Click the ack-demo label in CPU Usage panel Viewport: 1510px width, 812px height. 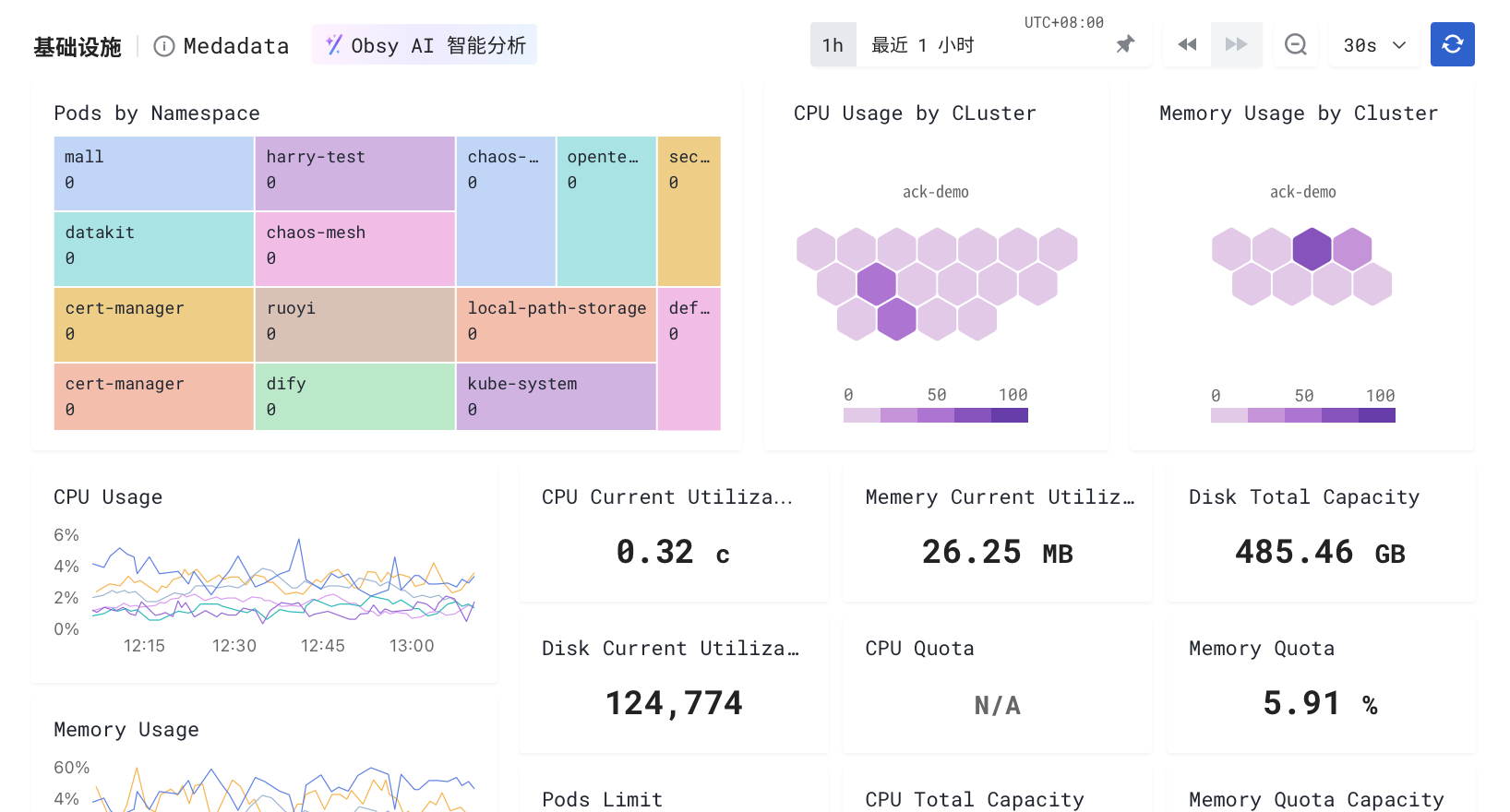pyautogui.click(x=936, y=192)
